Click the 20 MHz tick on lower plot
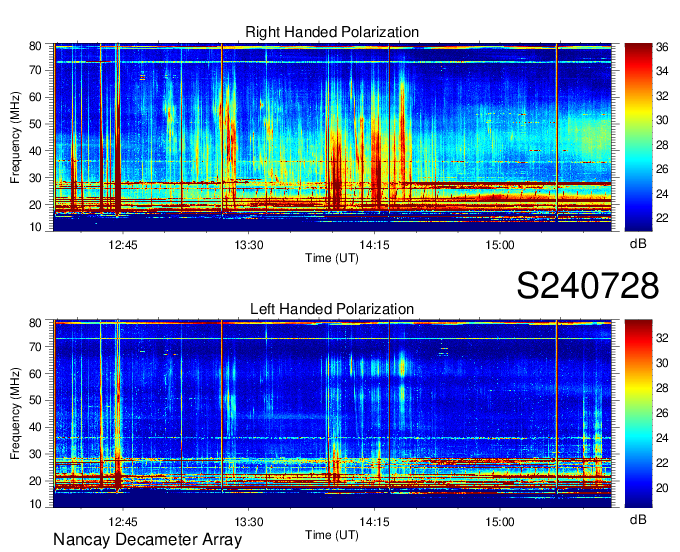 [35, 481]
